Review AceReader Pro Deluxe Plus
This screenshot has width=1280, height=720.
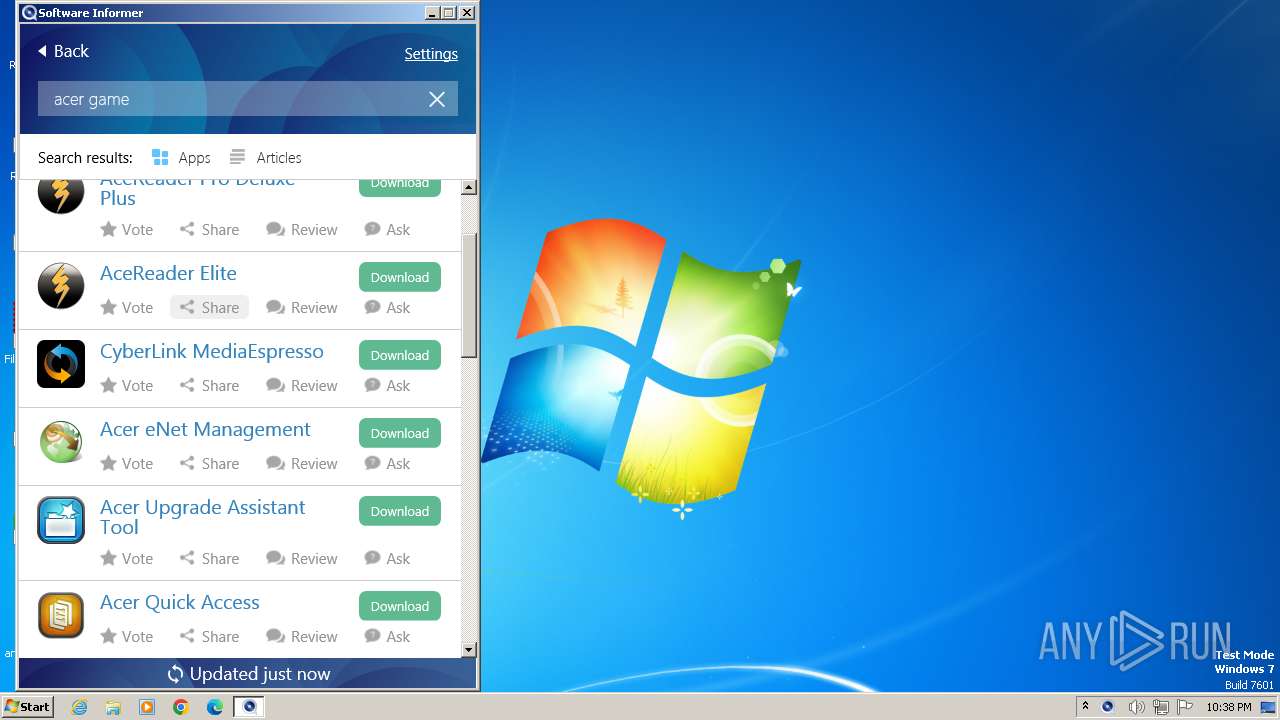[302, 230]
